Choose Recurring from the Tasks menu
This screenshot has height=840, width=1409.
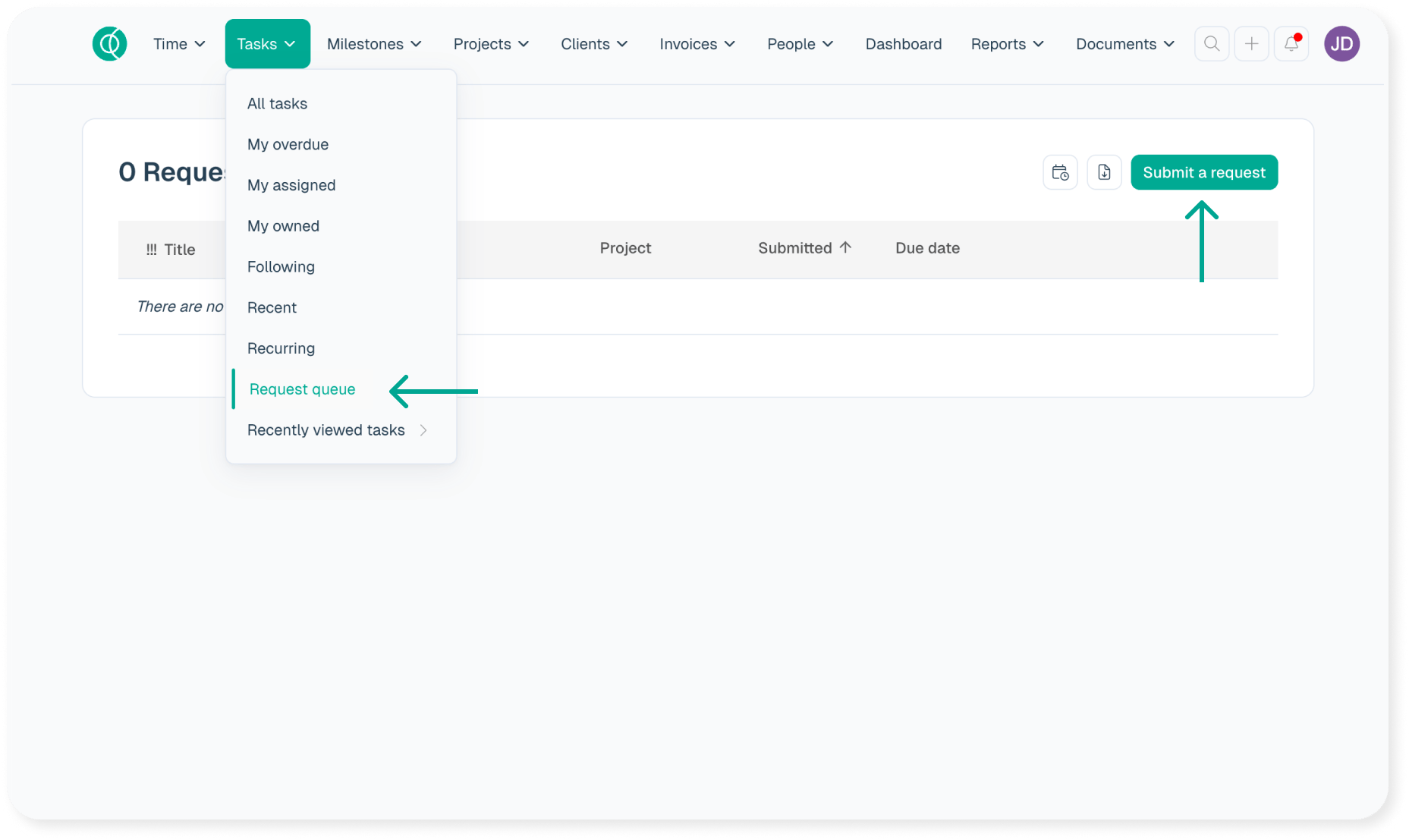281,348
